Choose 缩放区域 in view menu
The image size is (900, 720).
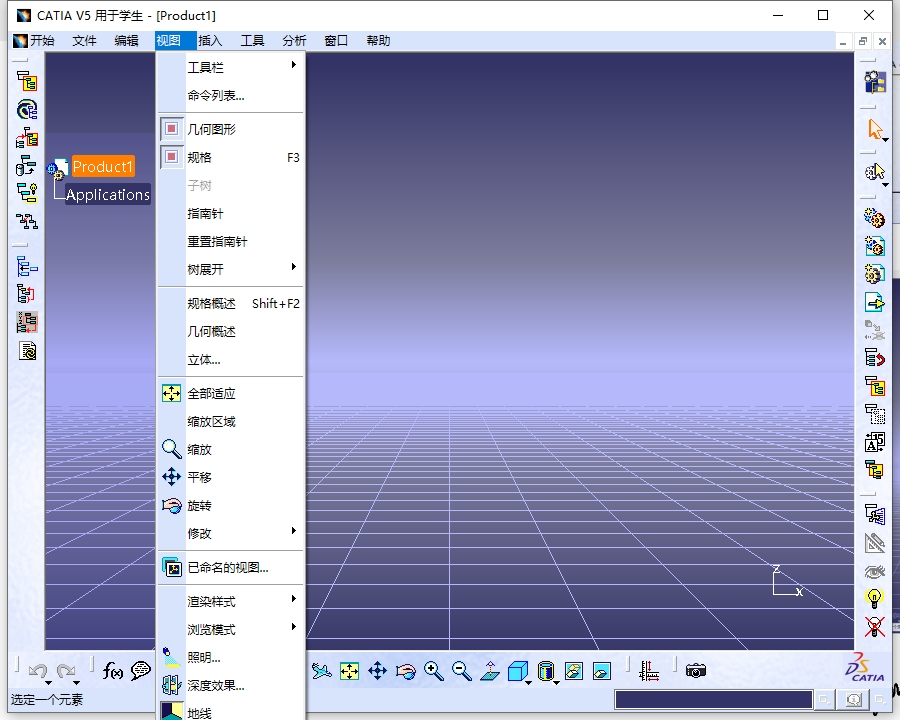230,421
